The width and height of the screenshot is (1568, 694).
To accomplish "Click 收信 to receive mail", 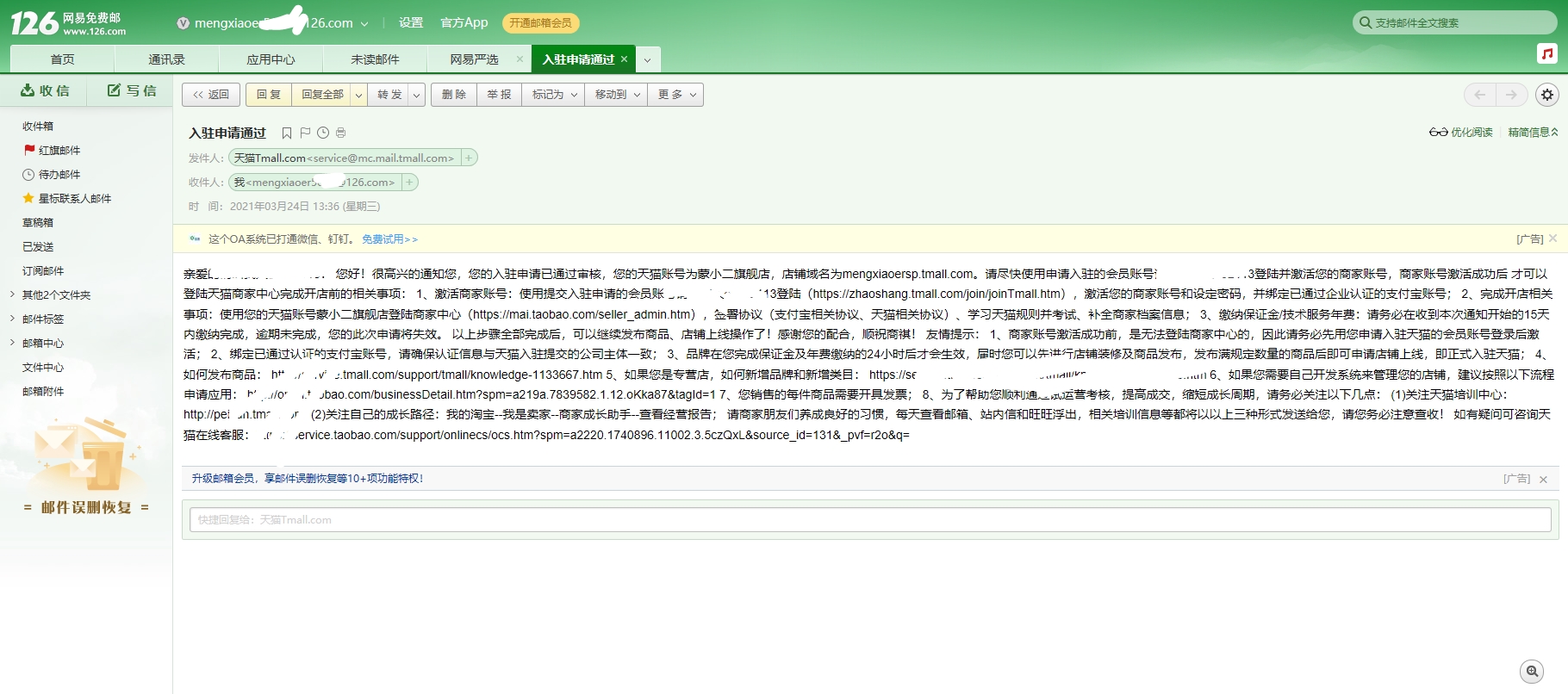I will pos(45,90).
